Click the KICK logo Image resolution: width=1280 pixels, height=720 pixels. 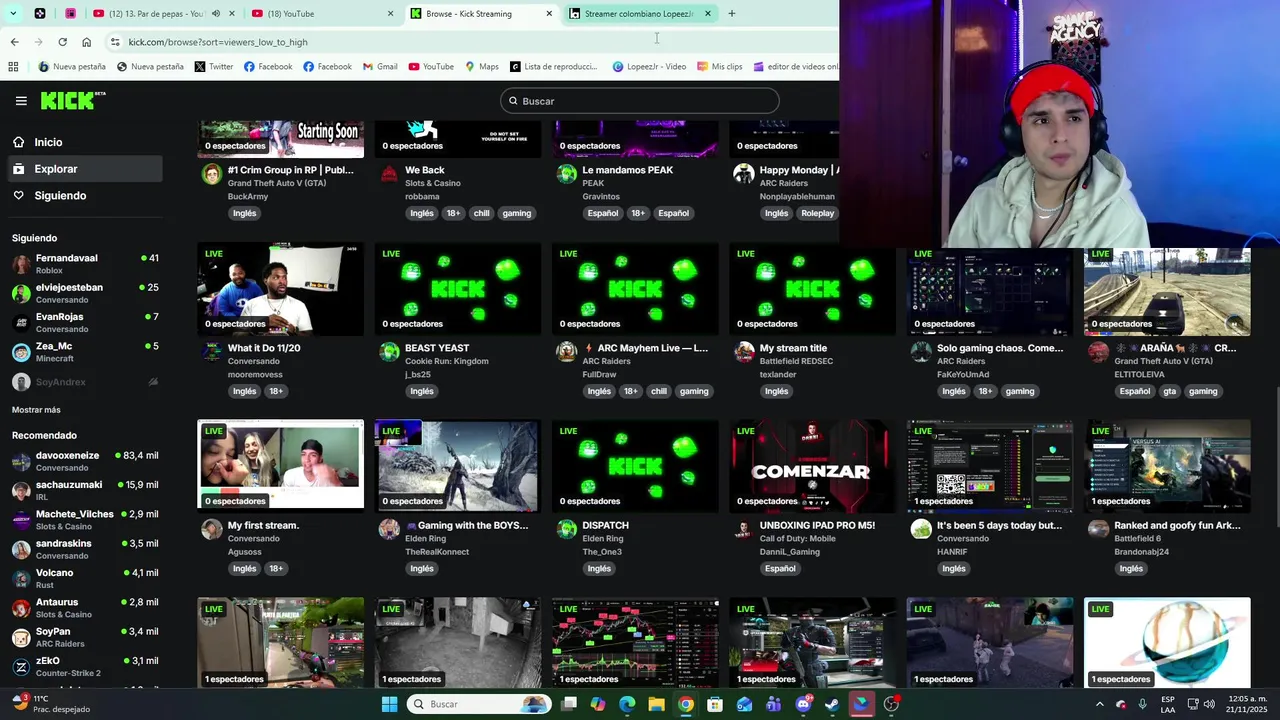pos(72,100)
